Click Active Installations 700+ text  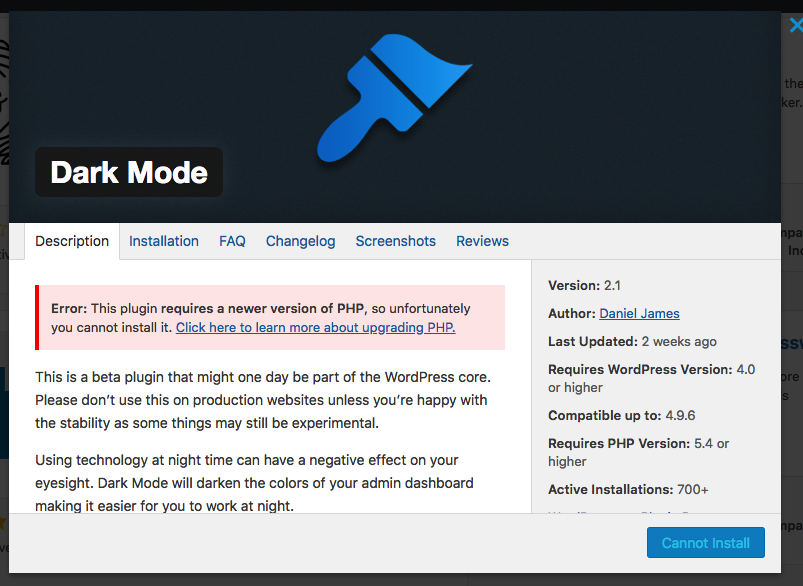[628, 490]
